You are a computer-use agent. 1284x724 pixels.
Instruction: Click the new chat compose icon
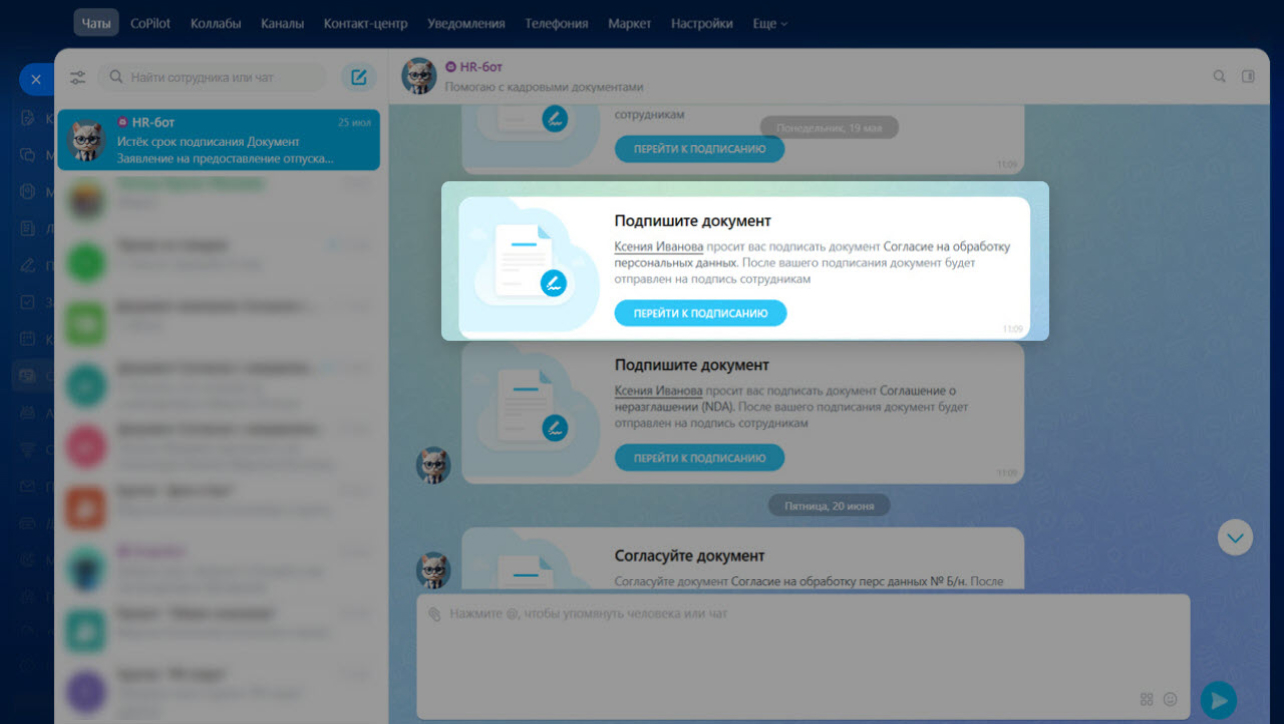(x=358, y=77)
